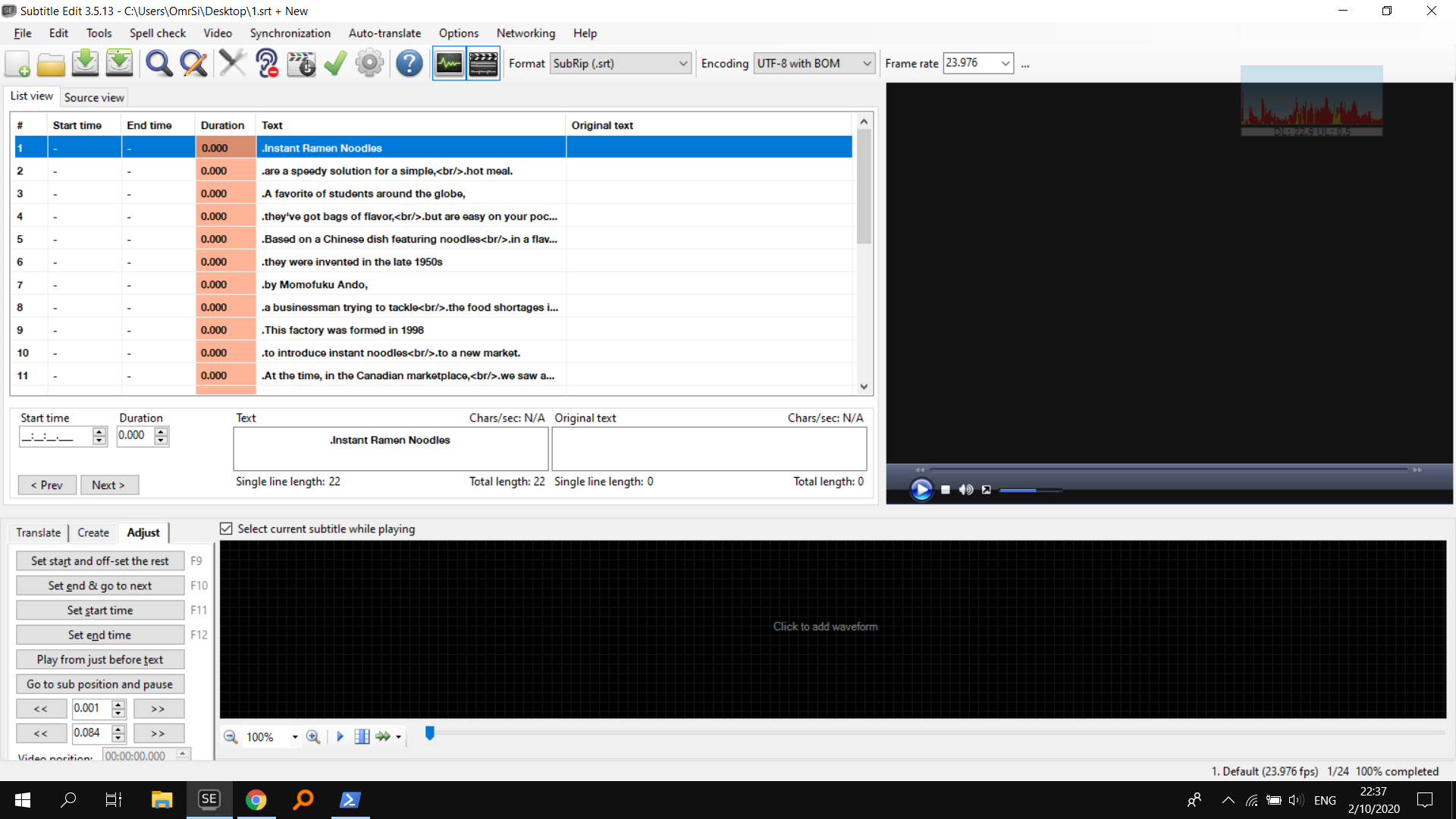Switch to the Translate tab

pyautogui.click(x=38, y=532)
